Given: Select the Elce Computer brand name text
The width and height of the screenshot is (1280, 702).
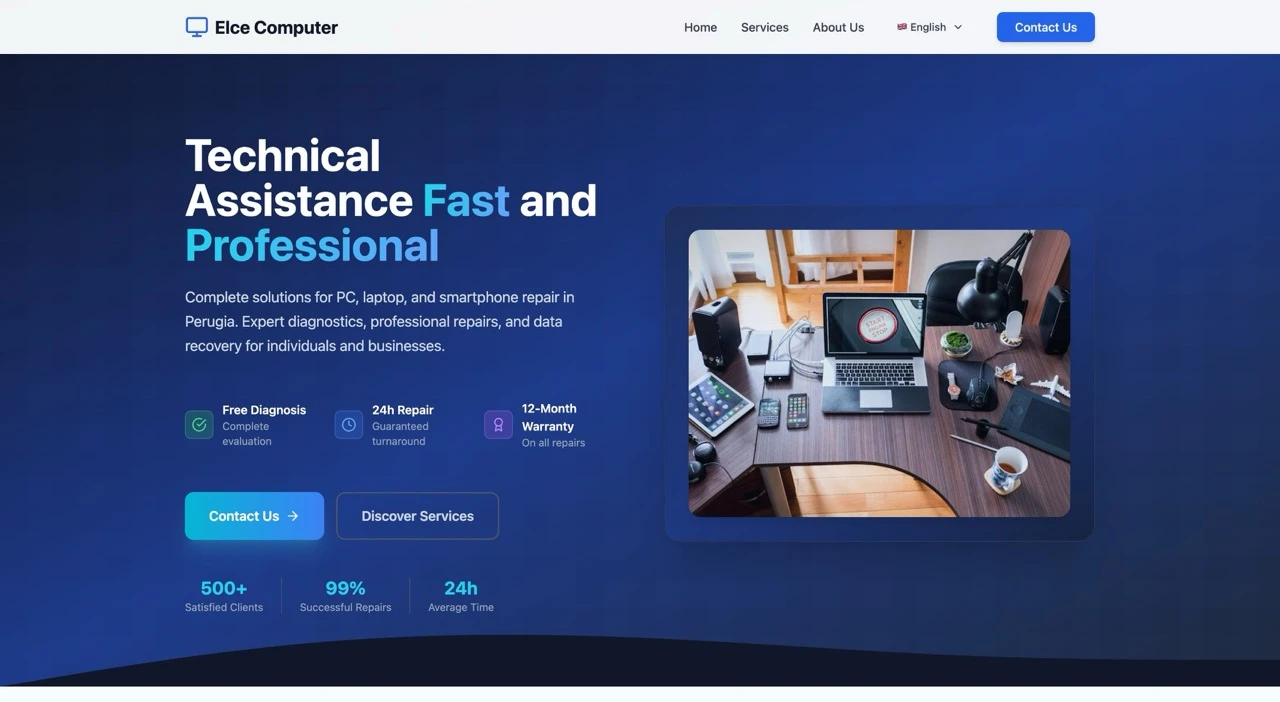Looking at the screenshot, I should (x=275, y=27).
